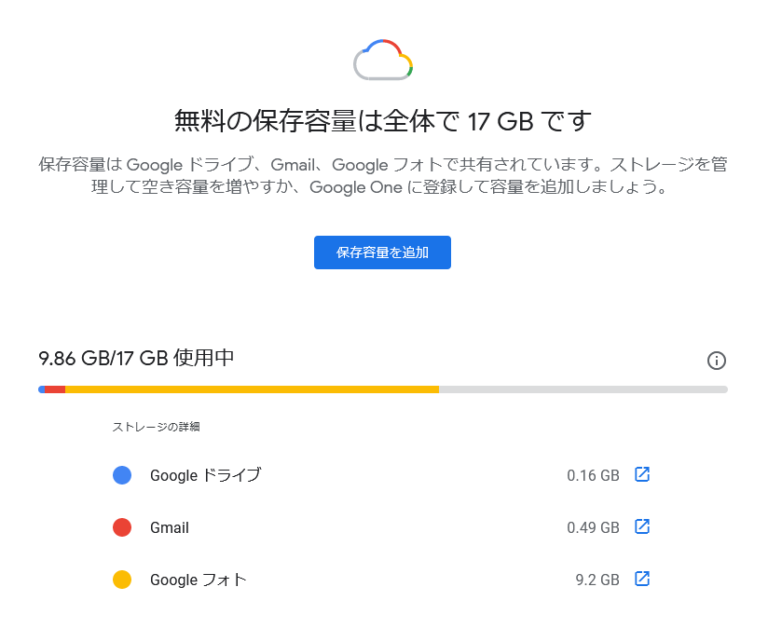Click the 9.2 GB usage value
Viewport: 768px width, 628px height.
[x=598, y=579]
